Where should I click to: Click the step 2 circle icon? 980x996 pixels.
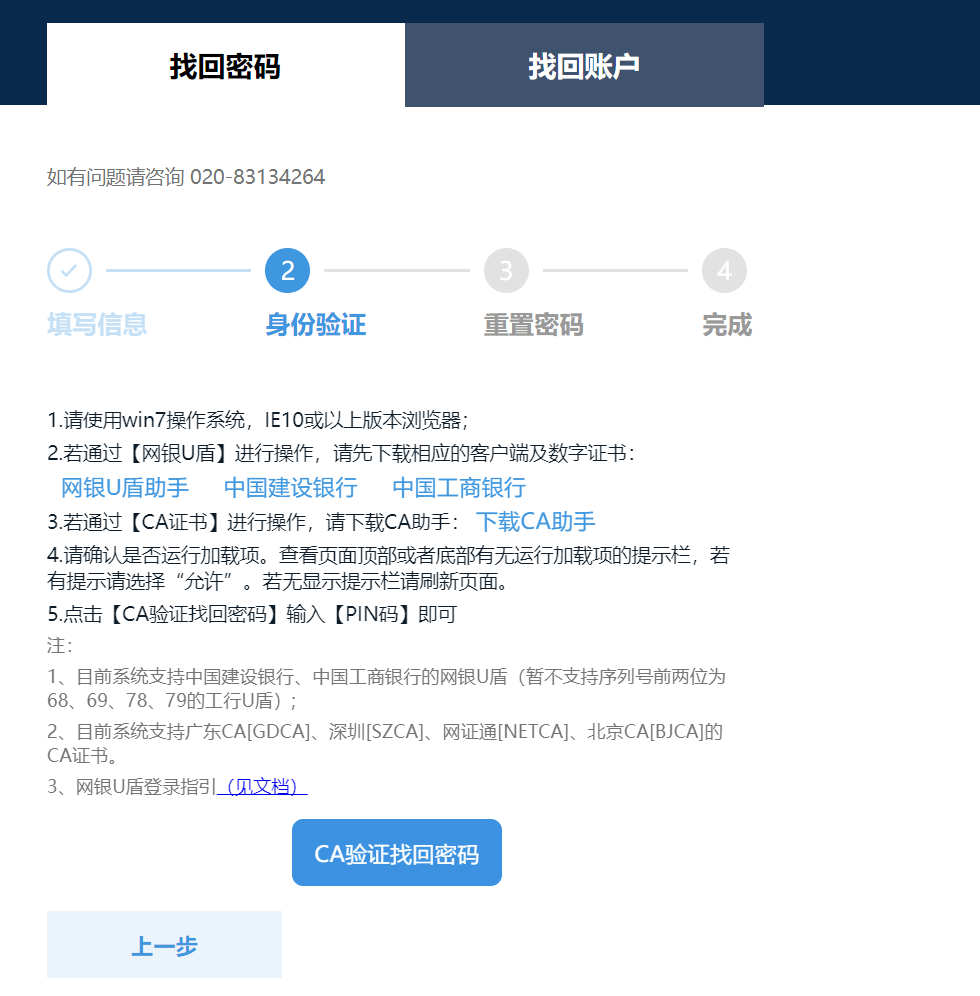pos(288,271)
